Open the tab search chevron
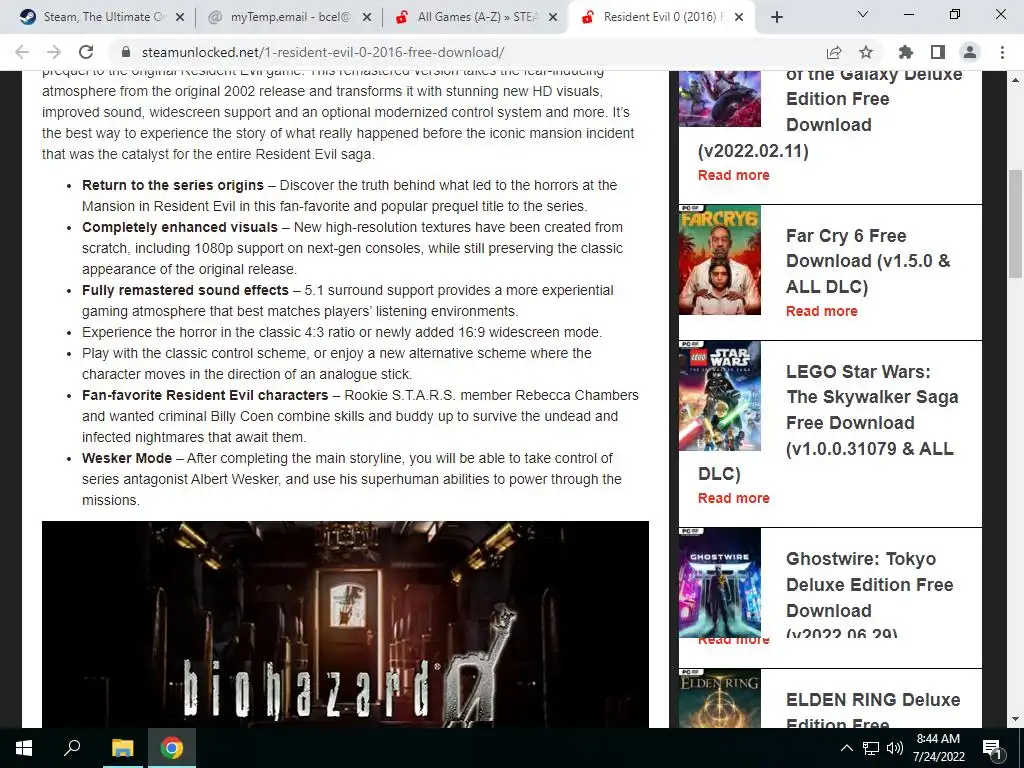1024x768 pixels. click(x=863, y=14)
